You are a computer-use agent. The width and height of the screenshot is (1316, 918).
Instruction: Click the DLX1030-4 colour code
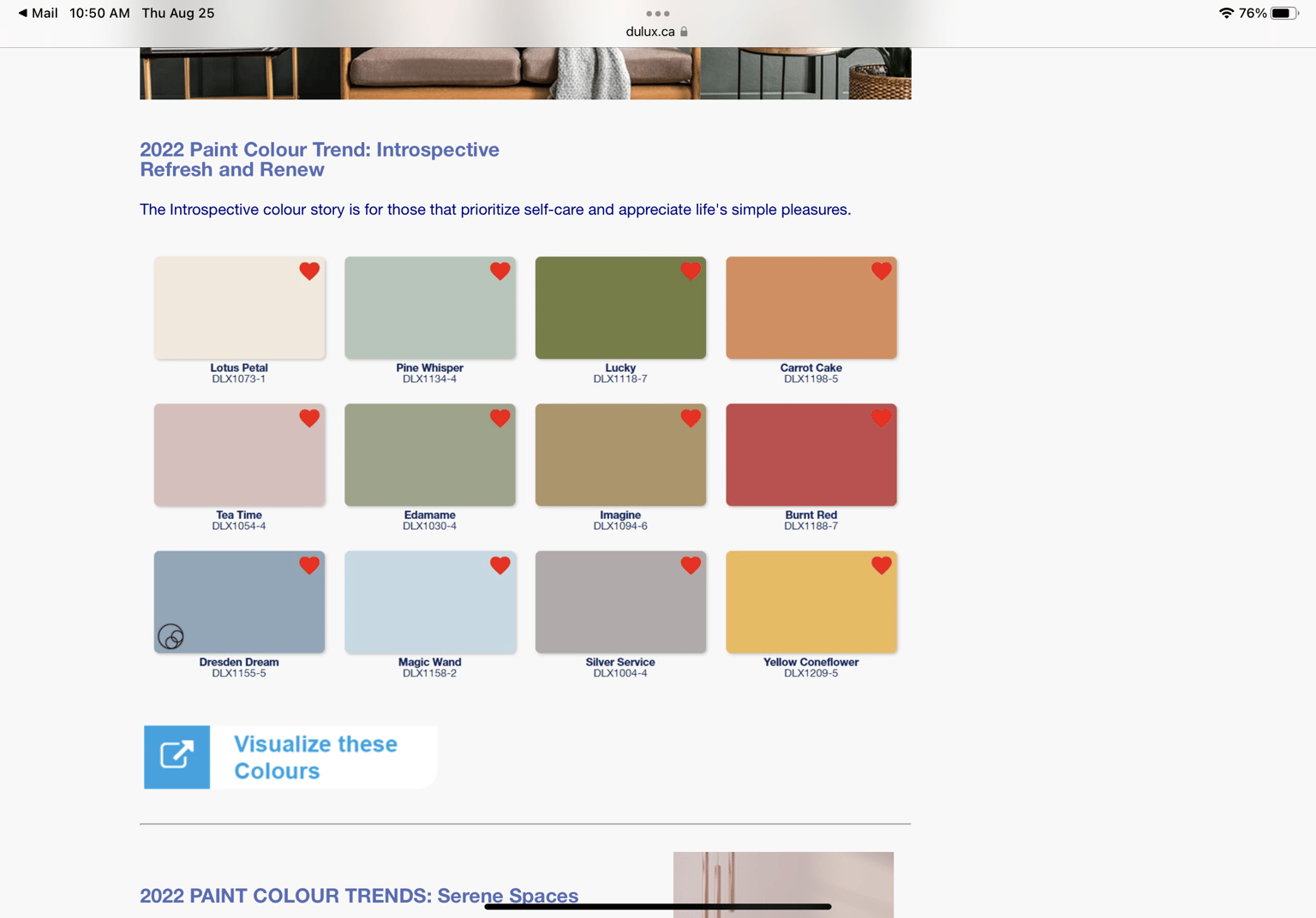[x=430, y=526]
